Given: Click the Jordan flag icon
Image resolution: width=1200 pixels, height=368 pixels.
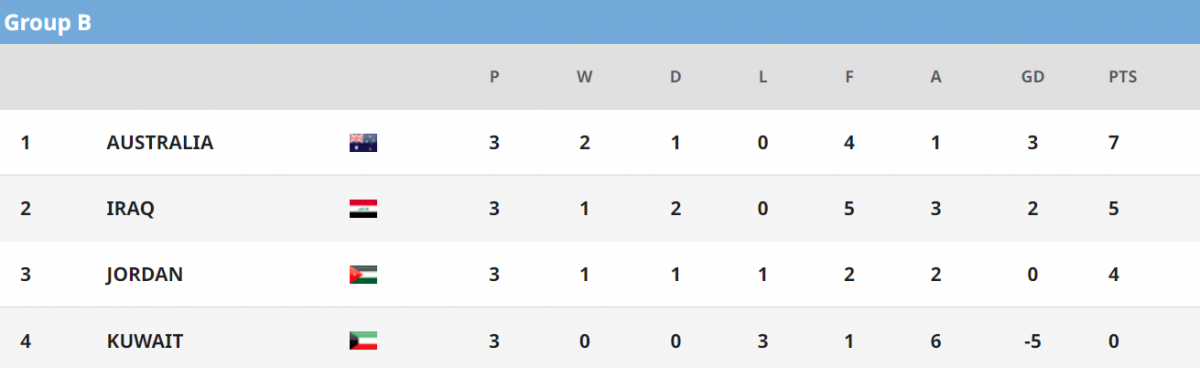Looking at the screenshot, I should [363, 274].
